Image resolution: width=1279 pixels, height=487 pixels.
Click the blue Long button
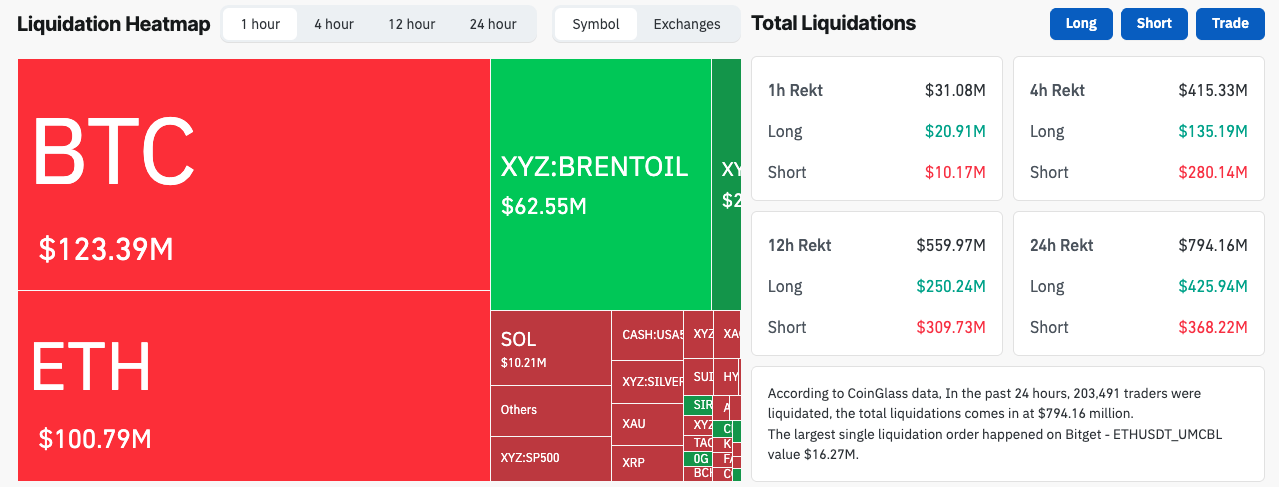[1081, 23]
